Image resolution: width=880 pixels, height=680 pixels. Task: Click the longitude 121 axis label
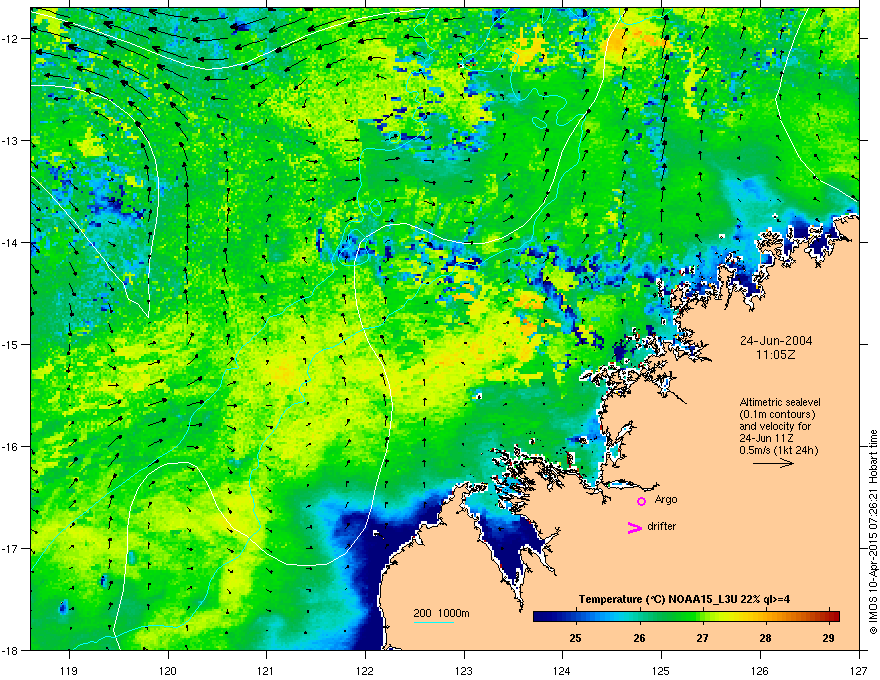point(266,670)
